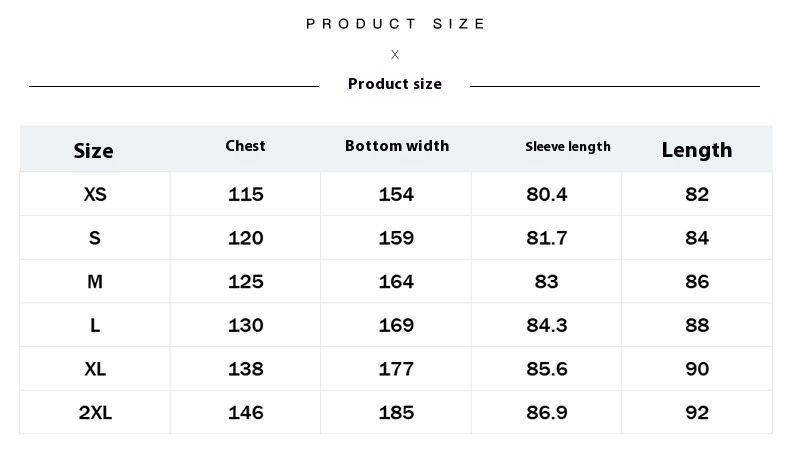The image size is (790, 464).
Task: Select sleeve length value 86.9
Action: (547, 413)
